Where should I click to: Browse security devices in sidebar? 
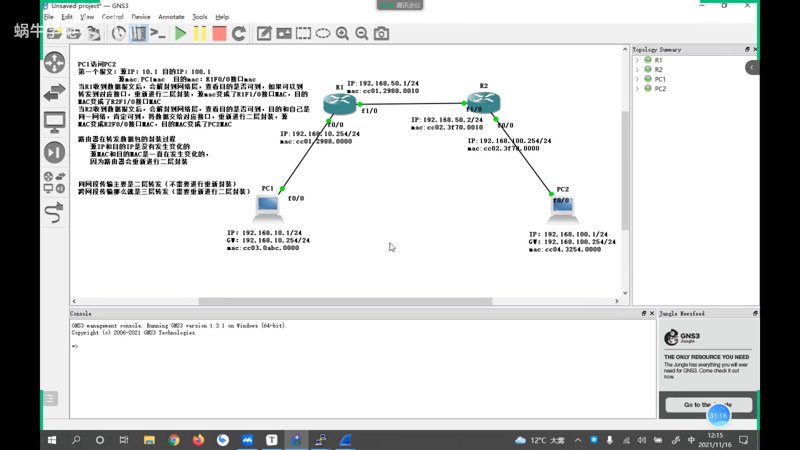tap(55, 152)
